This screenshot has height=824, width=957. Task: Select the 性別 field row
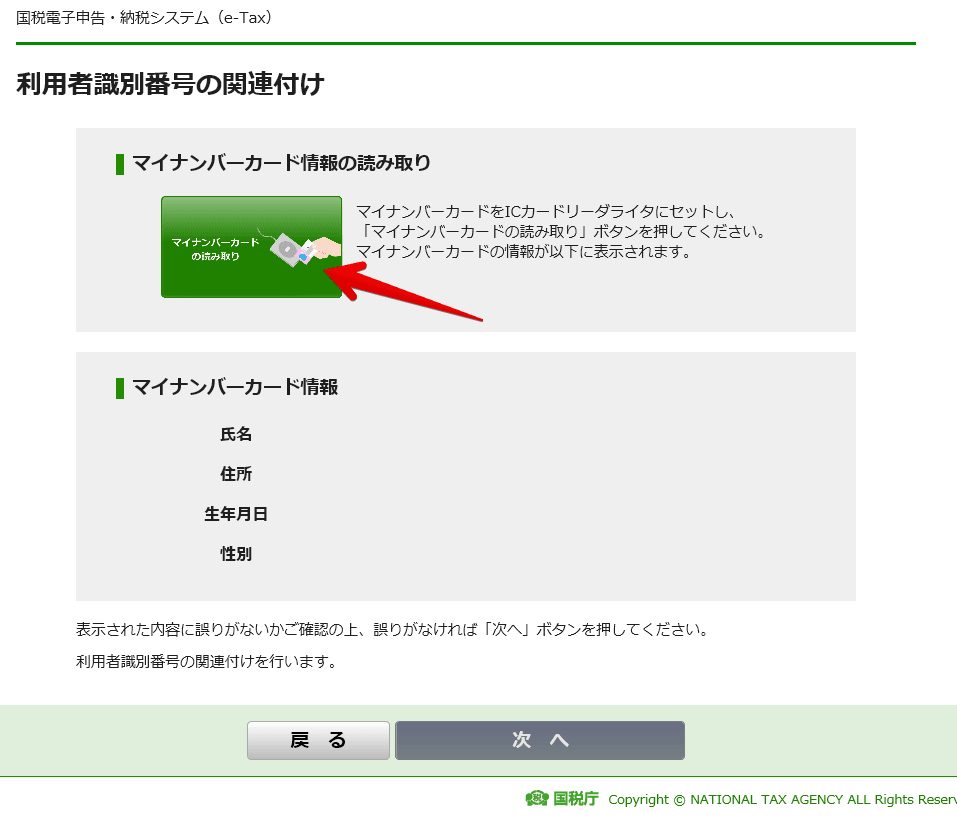(x=235, y=553)
